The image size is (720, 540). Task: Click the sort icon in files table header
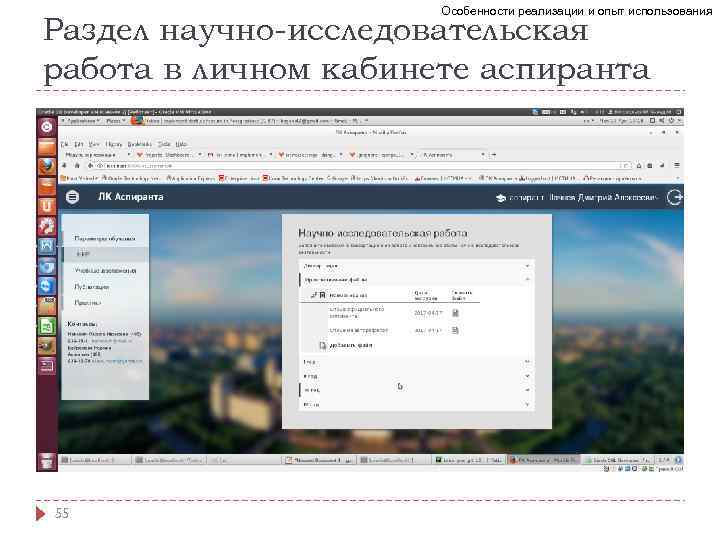tap(314, 295)
